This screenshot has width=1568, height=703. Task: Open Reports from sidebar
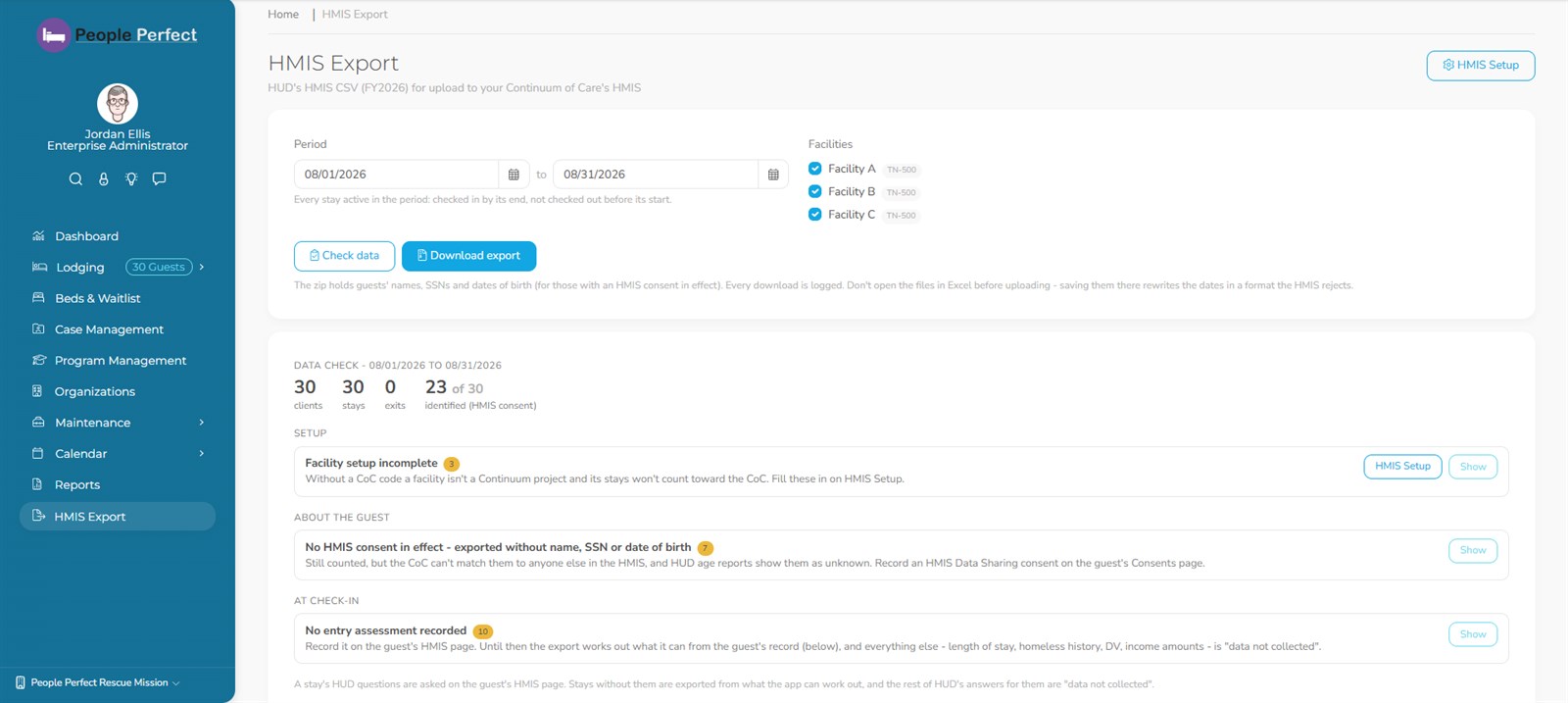77,484
